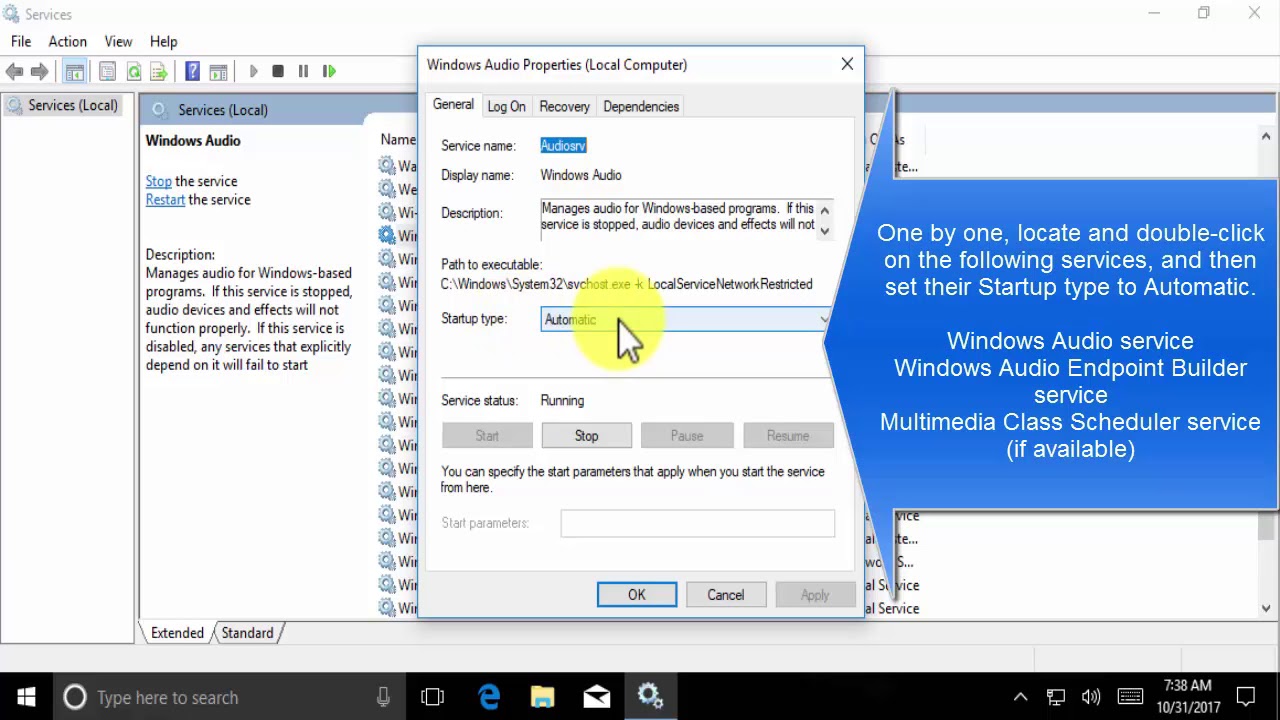Open the View menu
This screenshot has width=1280, height=720.
pos(118,41)
